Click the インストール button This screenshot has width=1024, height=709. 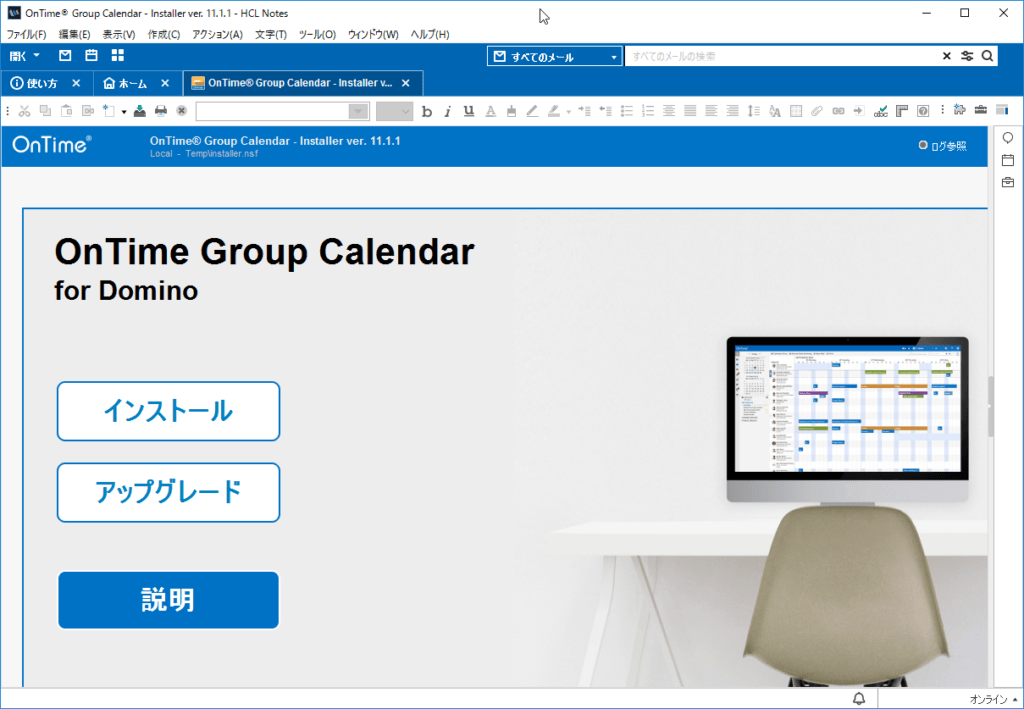168,411
